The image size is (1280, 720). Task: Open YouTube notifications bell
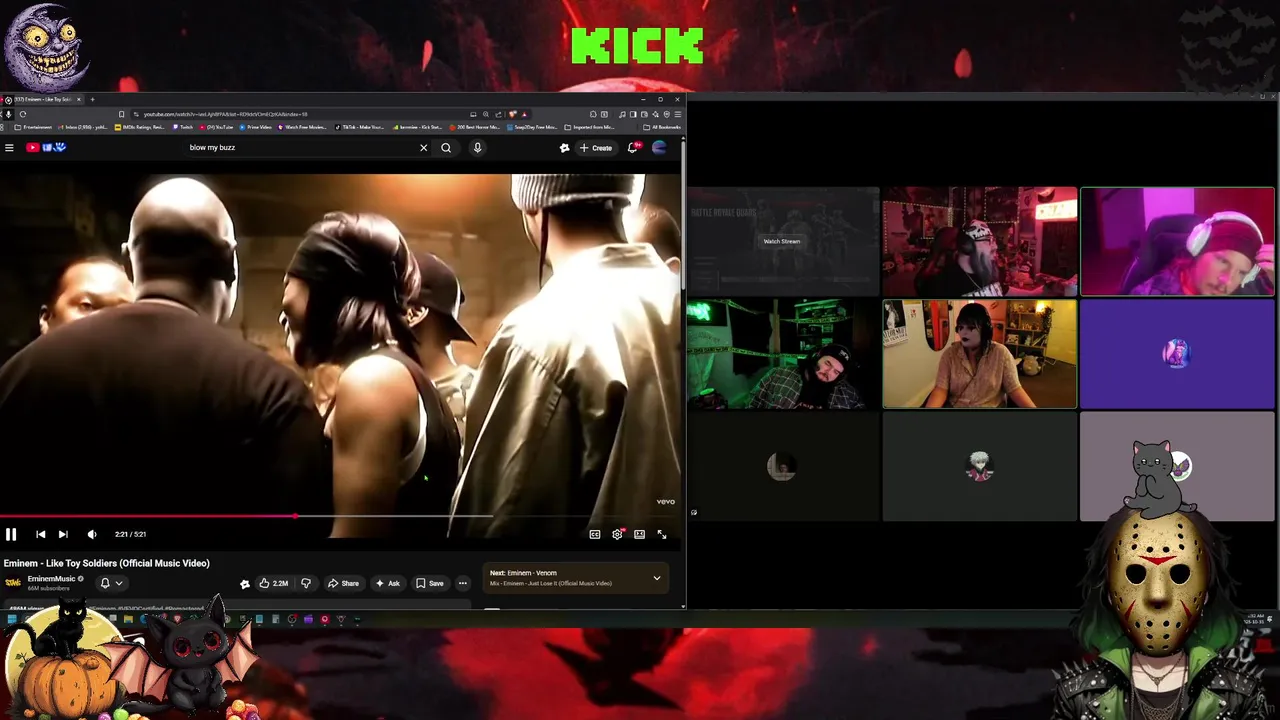[633, 148]
